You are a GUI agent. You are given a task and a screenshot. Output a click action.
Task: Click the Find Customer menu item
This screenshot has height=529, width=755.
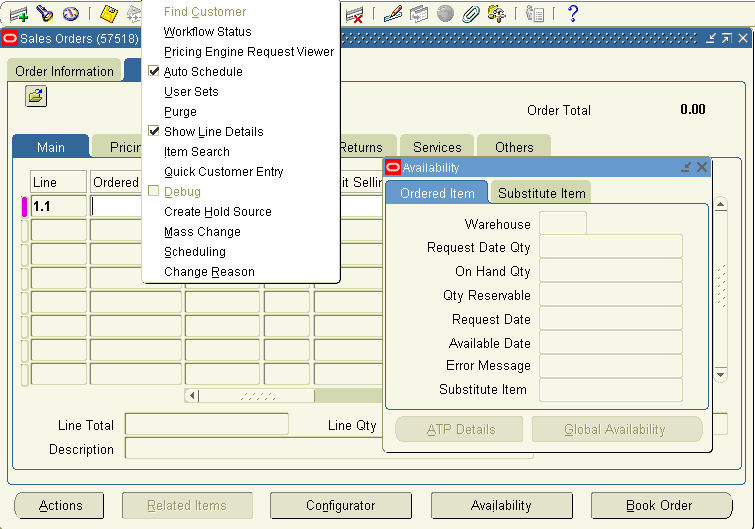point(205,12)
